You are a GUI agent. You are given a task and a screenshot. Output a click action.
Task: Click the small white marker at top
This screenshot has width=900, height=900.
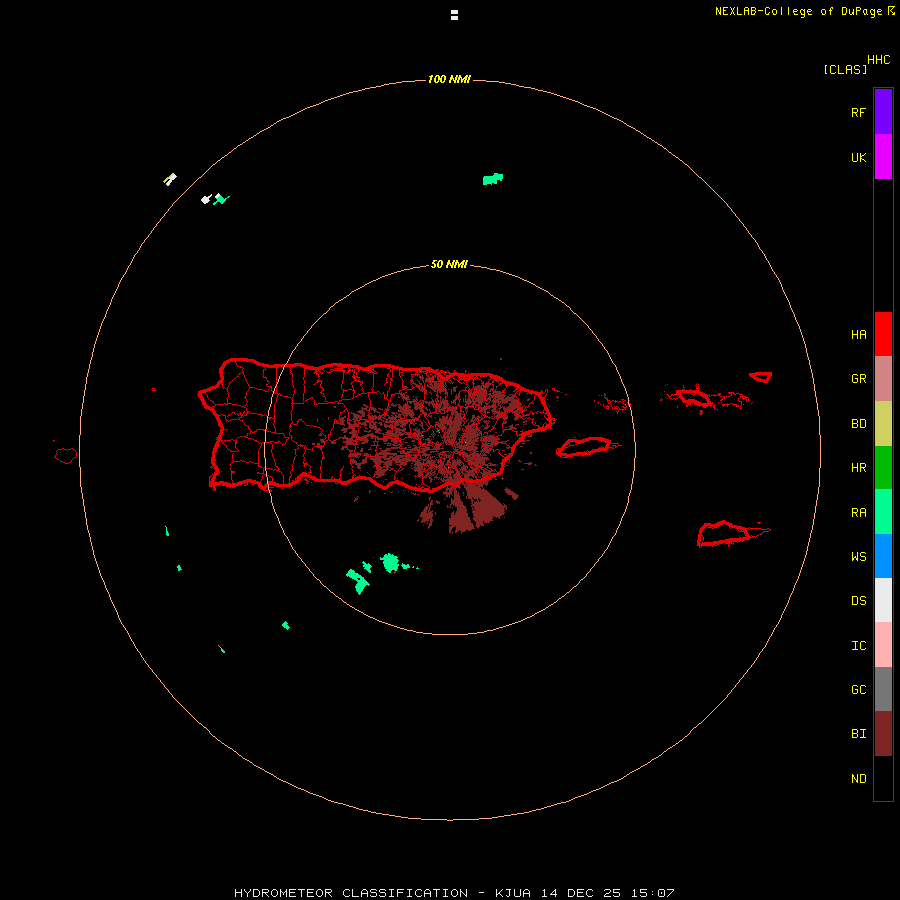point(454,15)
